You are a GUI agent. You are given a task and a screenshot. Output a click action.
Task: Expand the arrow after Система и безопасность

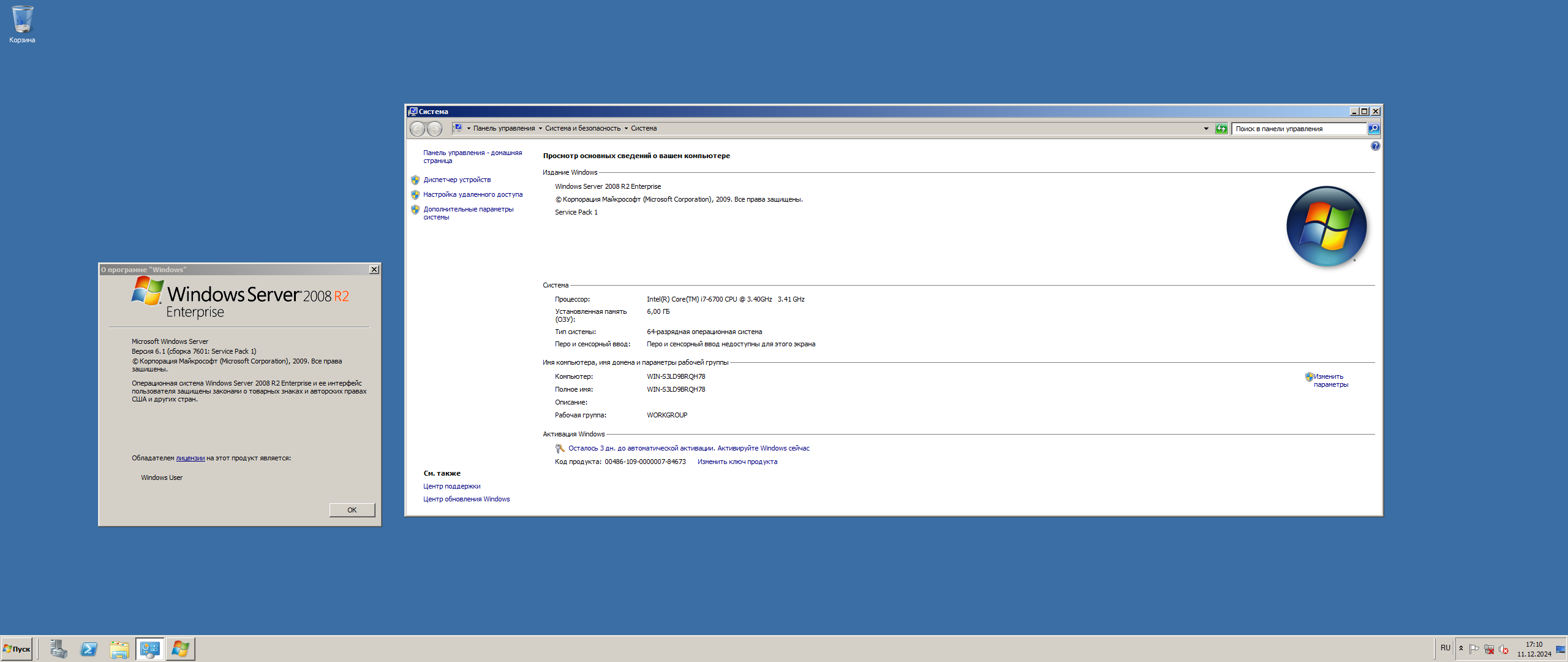(x=626, y=129)
